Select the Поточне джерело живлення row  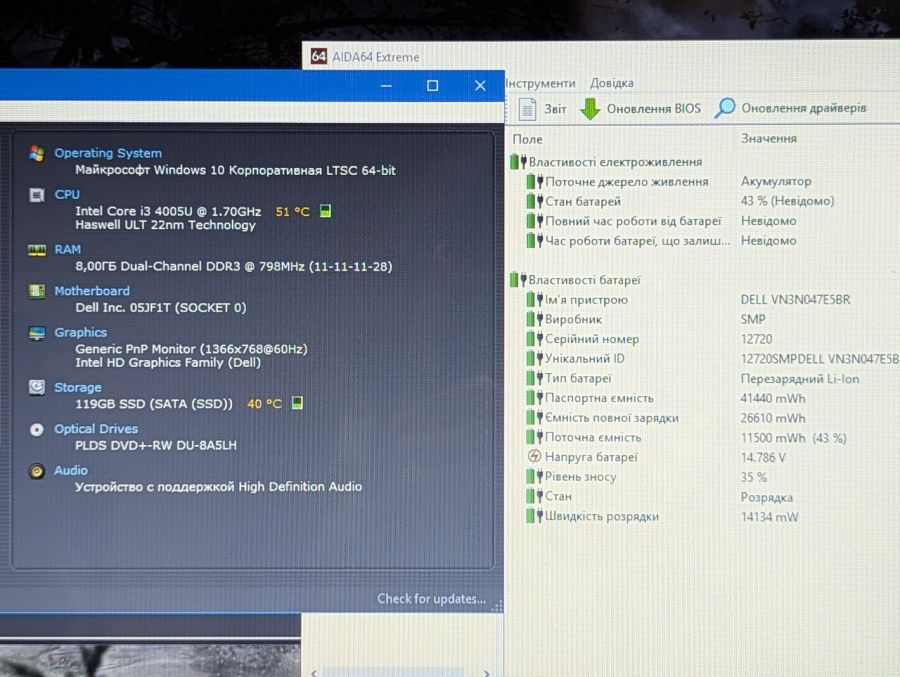click(x=711, y=182)
